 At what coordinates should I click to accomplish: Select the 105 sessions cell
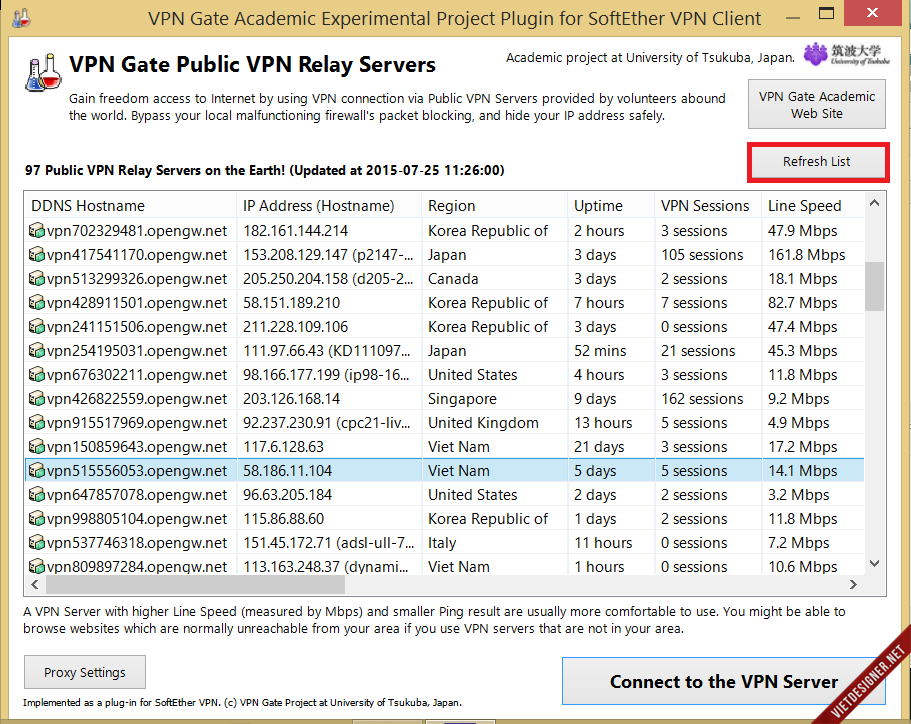702,255
